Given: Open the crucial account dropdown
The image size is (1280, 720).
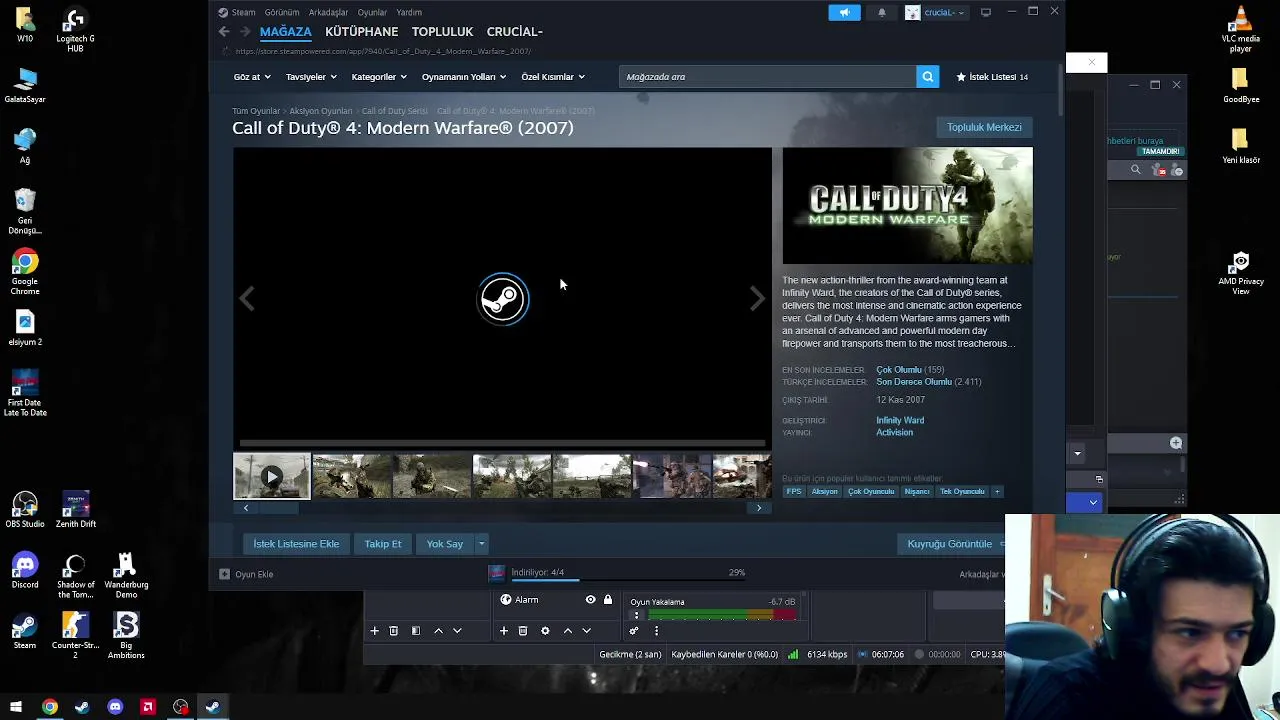Looking at the screenshot, I should pos(936,12).
